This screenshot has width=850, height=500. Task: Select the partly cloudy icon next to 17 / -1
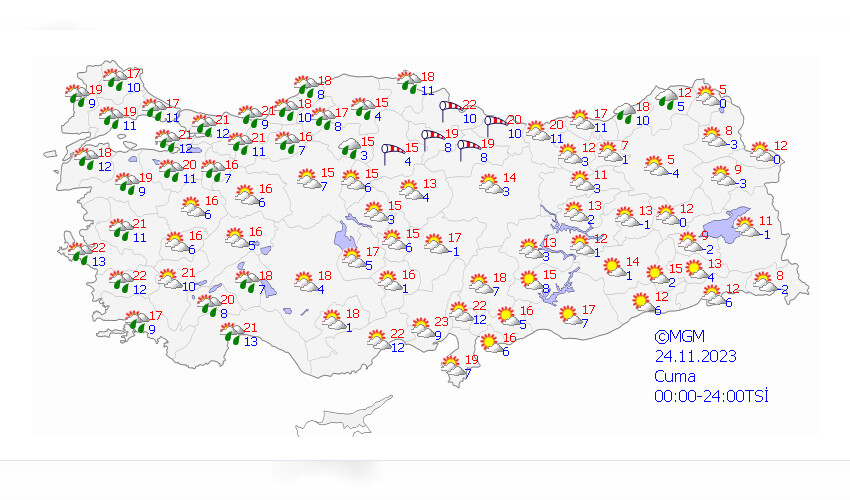436,244
